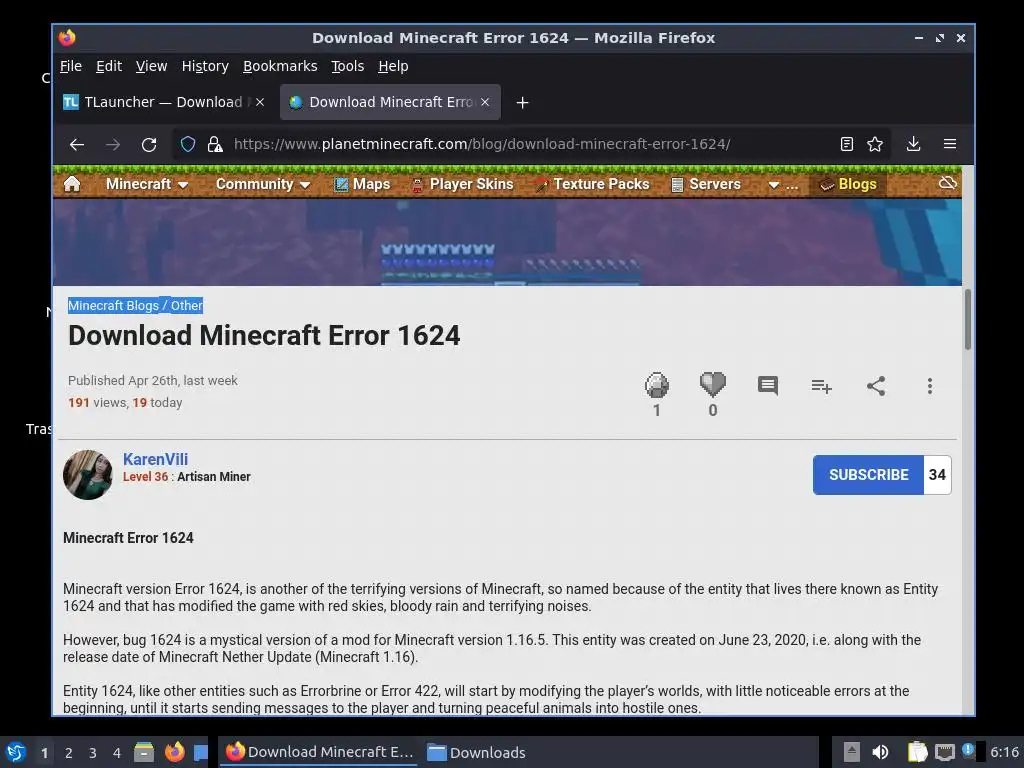Favorite the blog with the heart icon
1024x768 pixels.
(712, 384)
